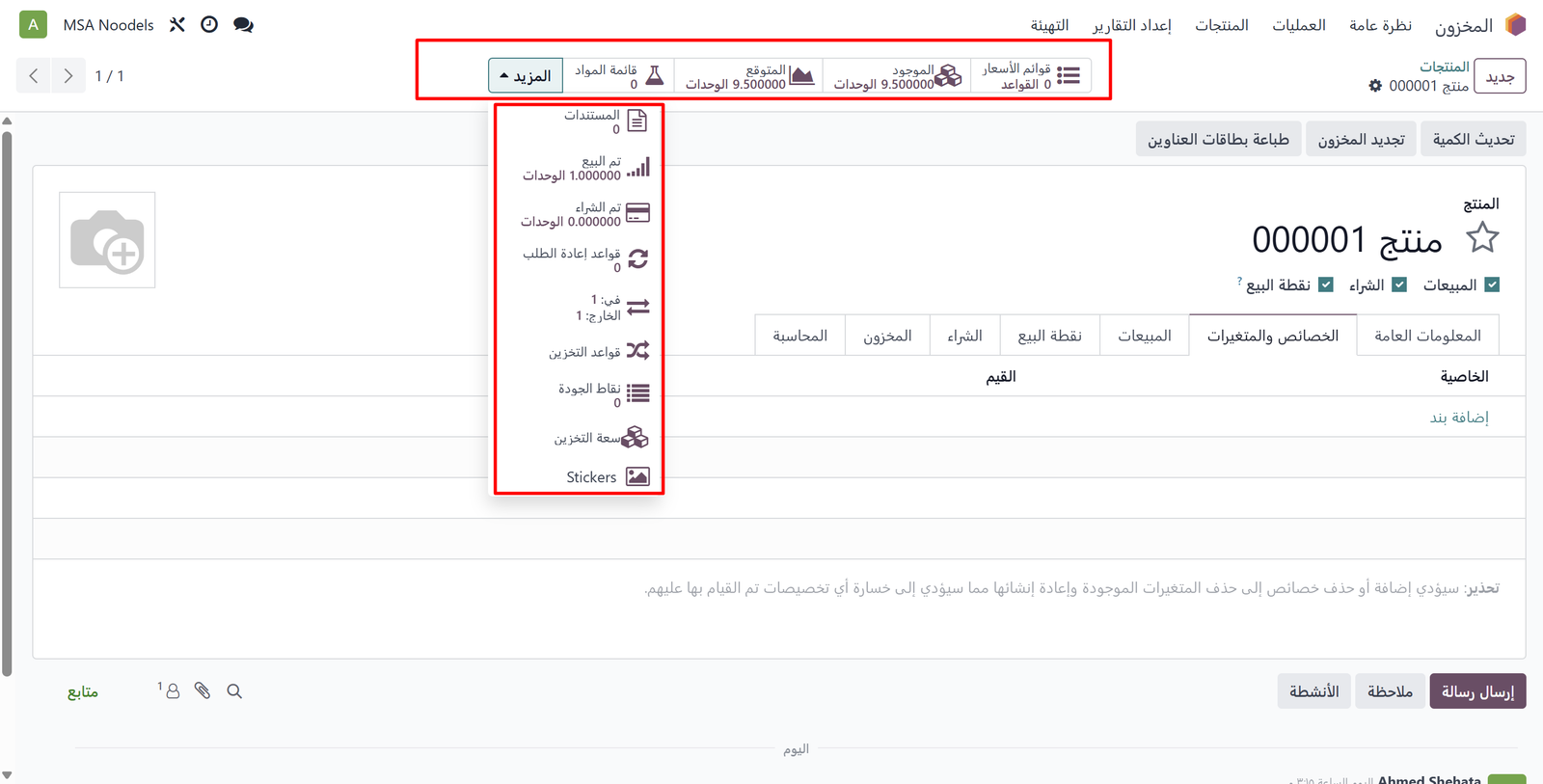The image size is (1543, 784).
Task: Open the chat conversations icon in the top bar
Action: click(243, 25)
